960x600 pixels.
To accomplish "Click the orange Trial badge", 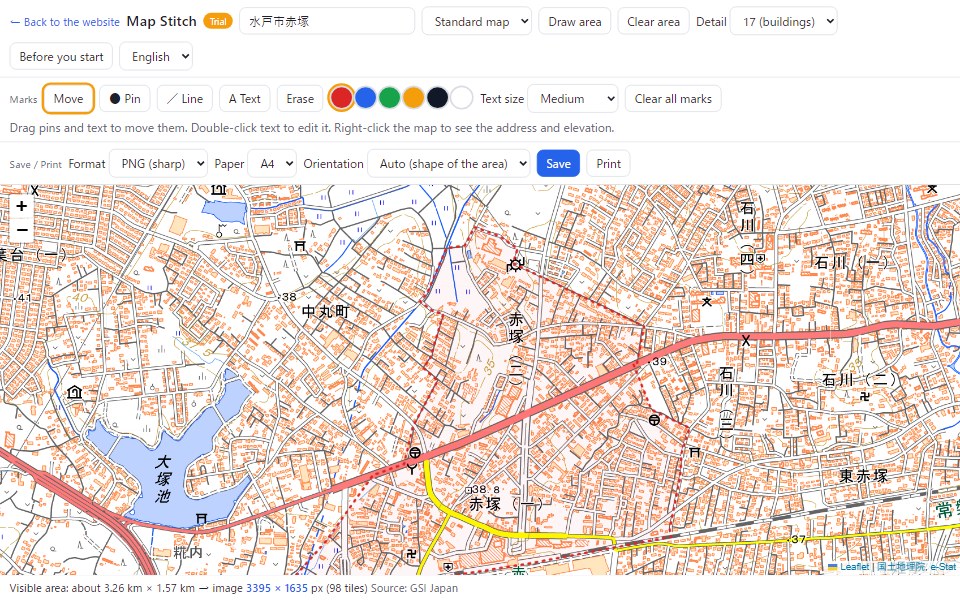I will tap(218, 21).
